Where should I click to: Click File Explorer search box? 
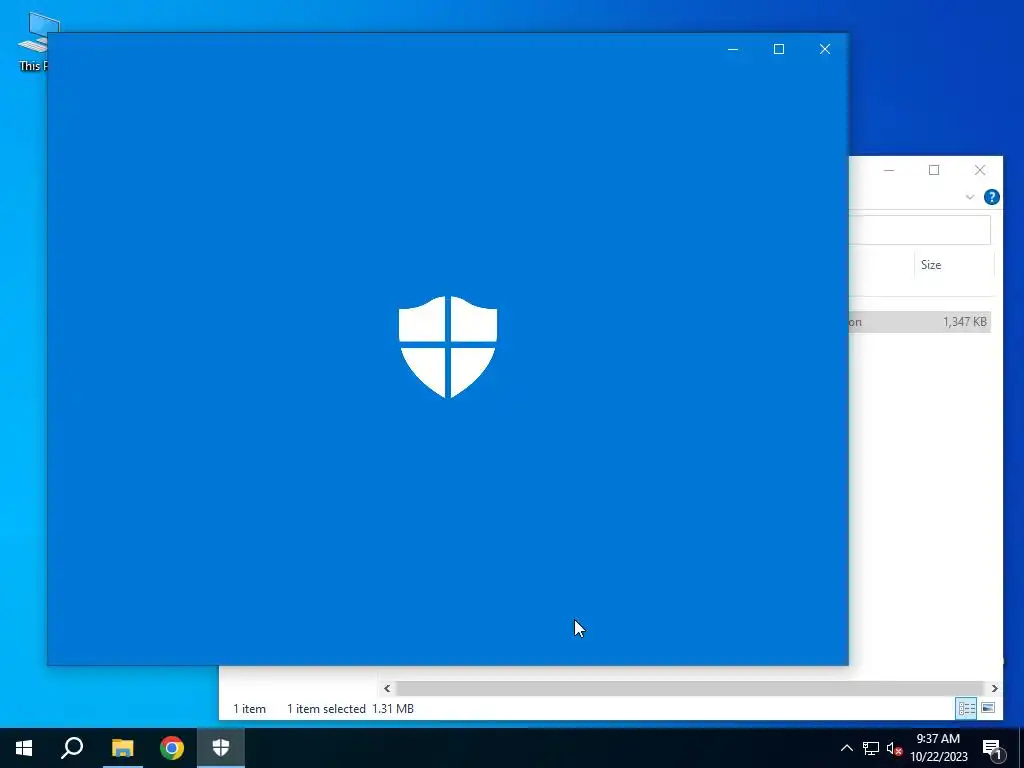(x=920, y=230)
